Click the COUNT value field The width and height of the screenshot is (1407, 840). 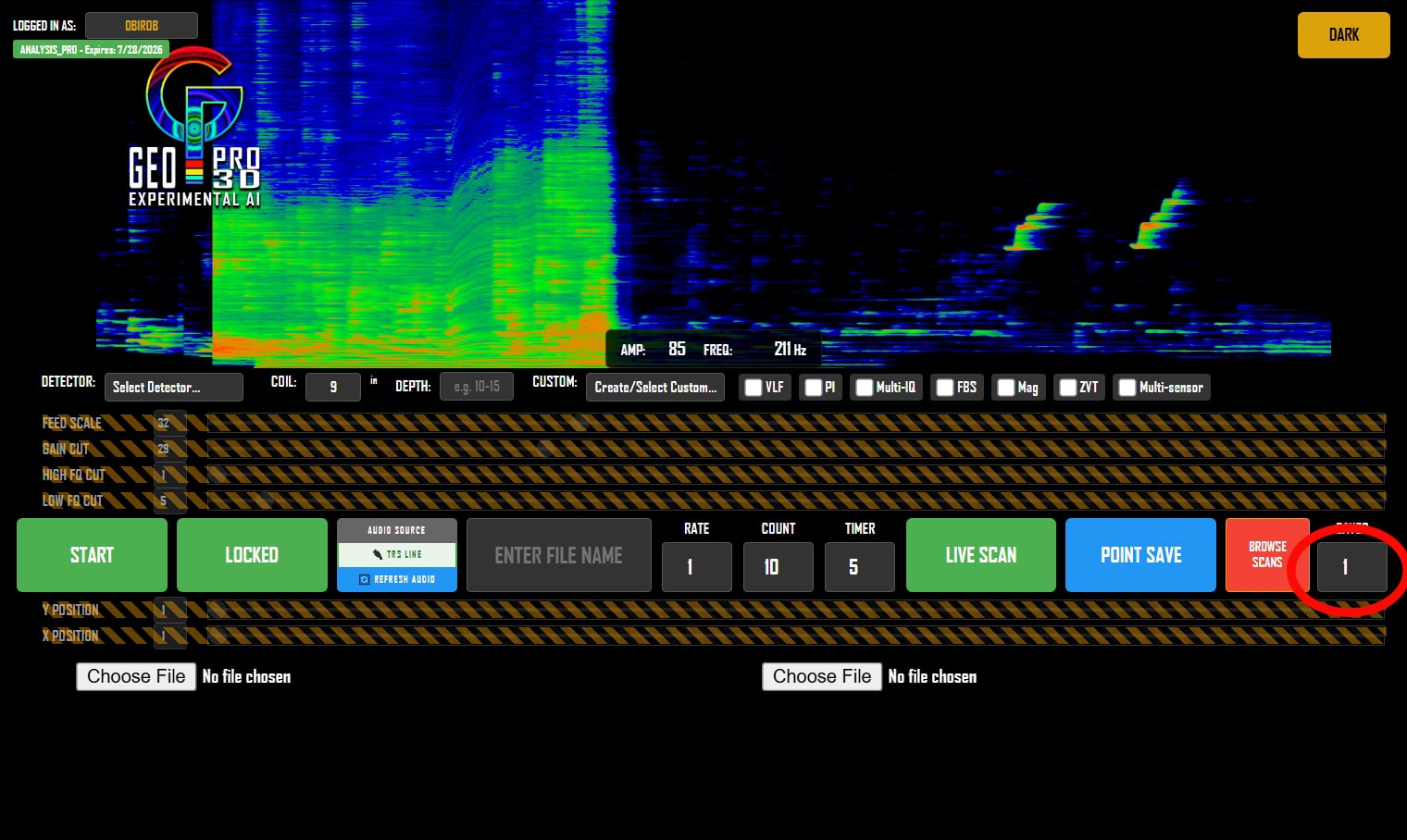(778, 567)
